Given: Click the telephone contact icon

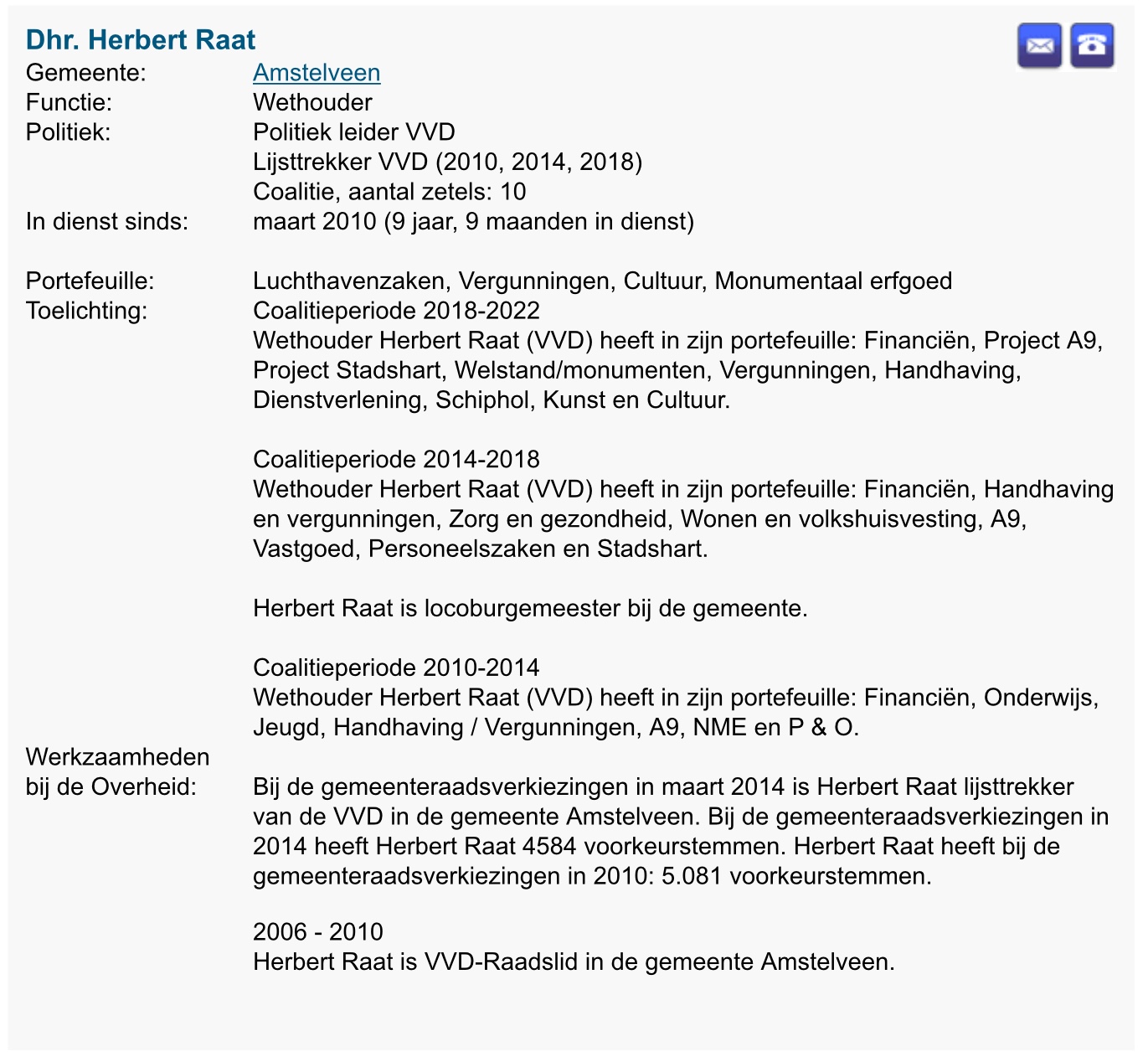Looking at the screenshot, I should [x=1092, y=45].
